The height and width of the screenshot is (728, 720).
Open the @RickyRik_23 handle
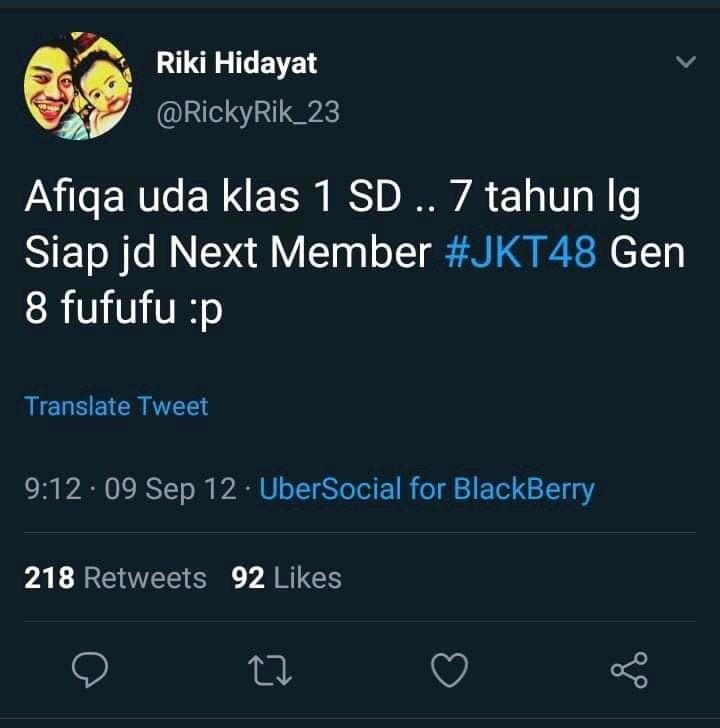[248, 112]
